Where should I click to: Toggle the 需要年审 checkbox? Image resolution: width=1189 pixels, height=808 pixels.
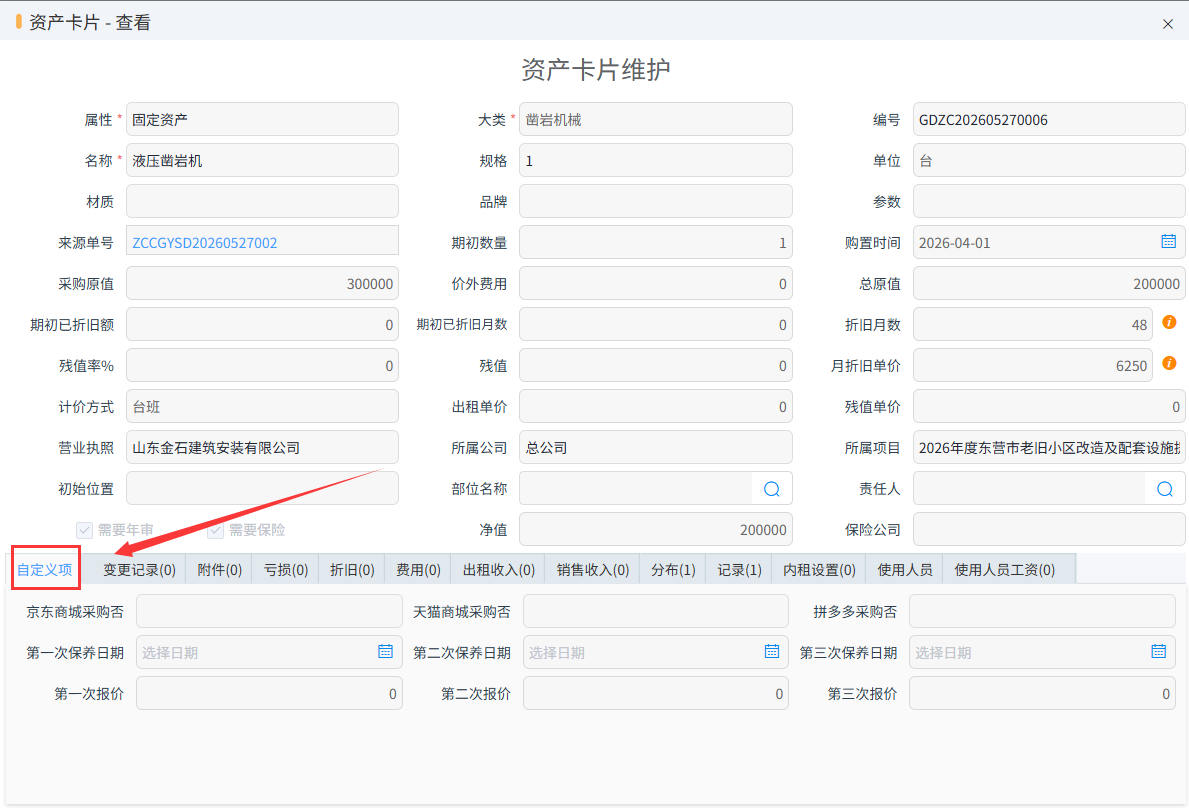click(x=84, y=530)
